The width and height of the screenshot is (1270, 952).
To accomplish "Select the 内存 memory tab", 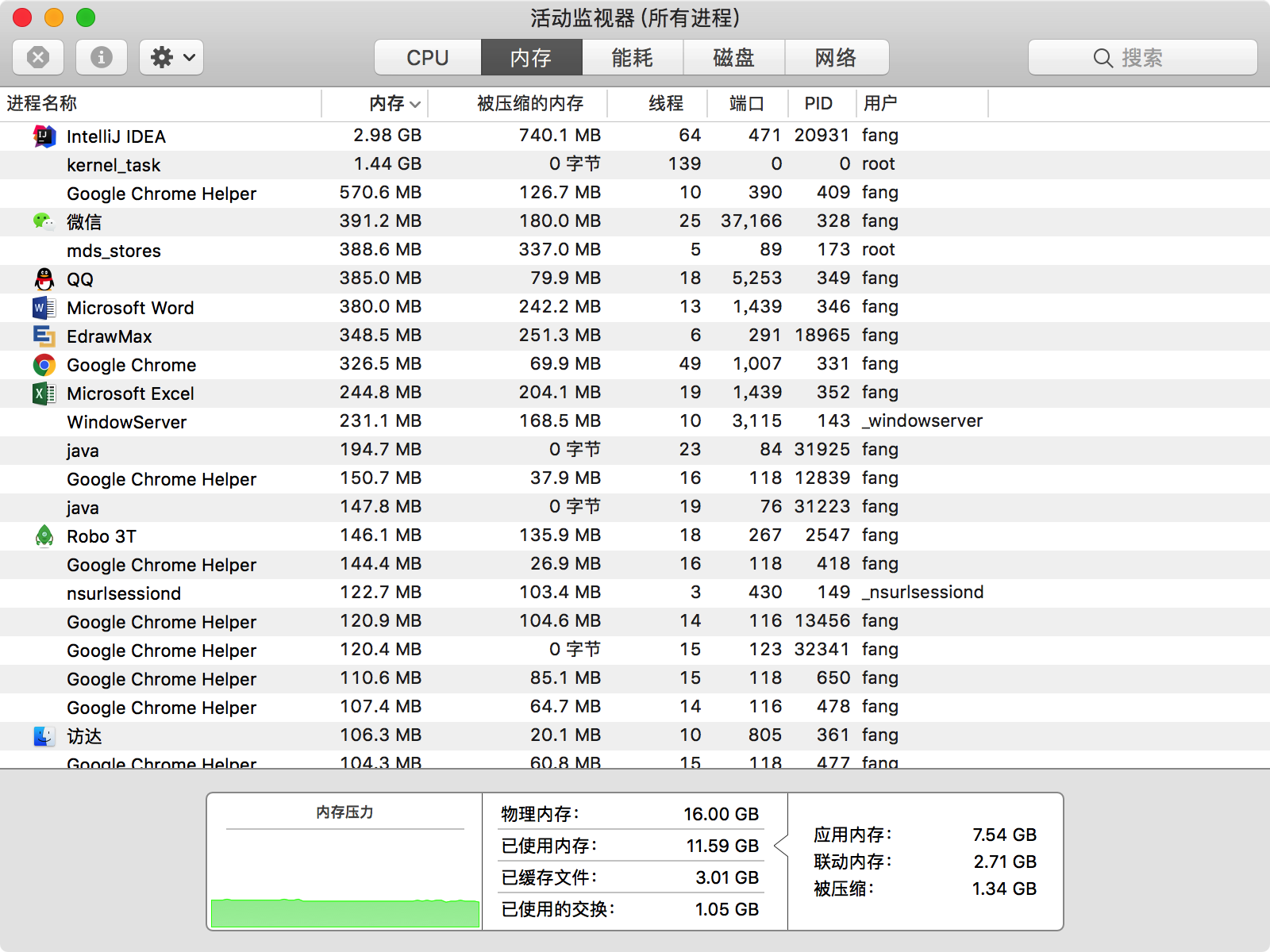I will click(x=531, y=57).
